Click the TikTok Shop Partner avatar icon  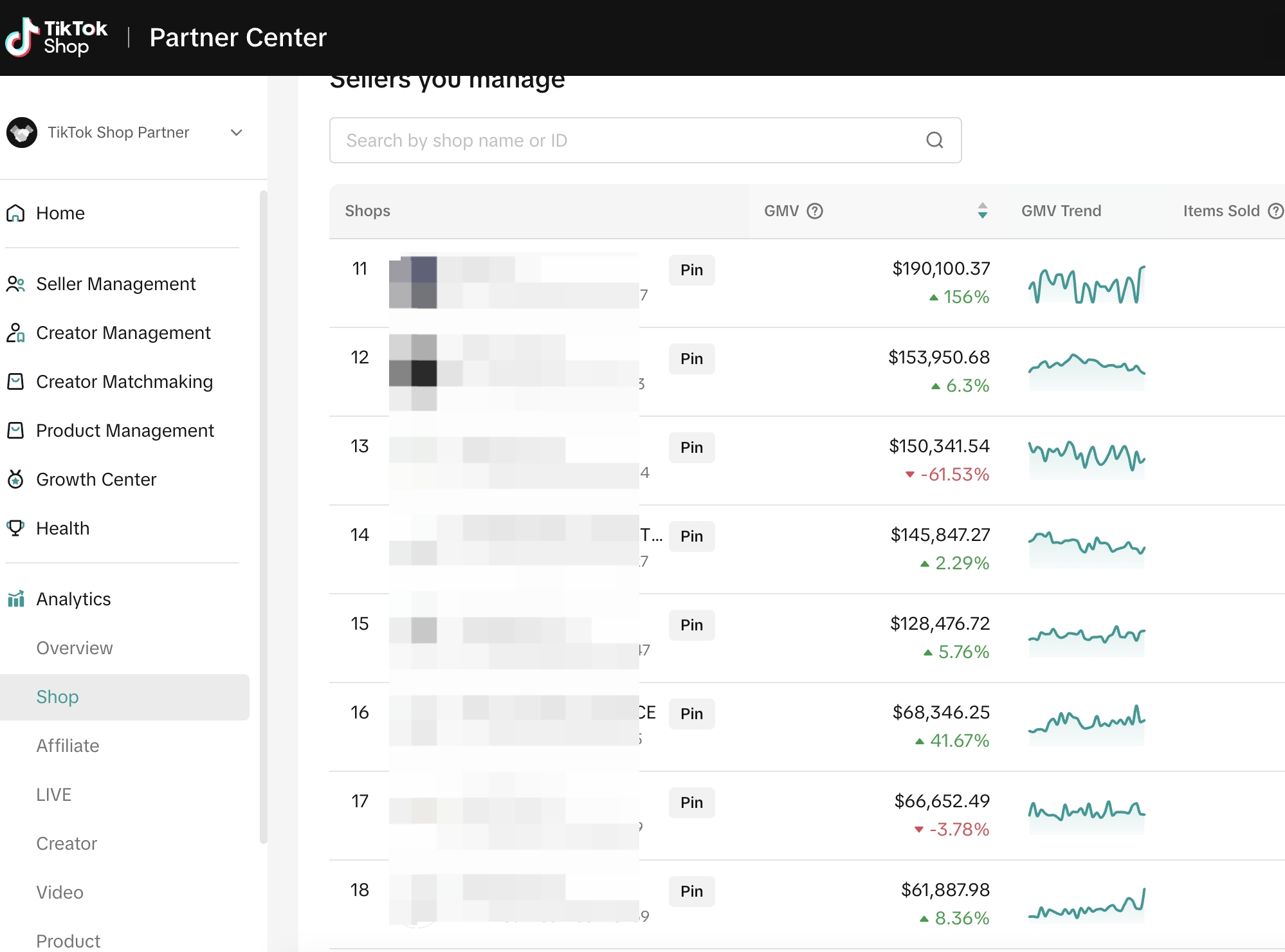coord(22,133)
